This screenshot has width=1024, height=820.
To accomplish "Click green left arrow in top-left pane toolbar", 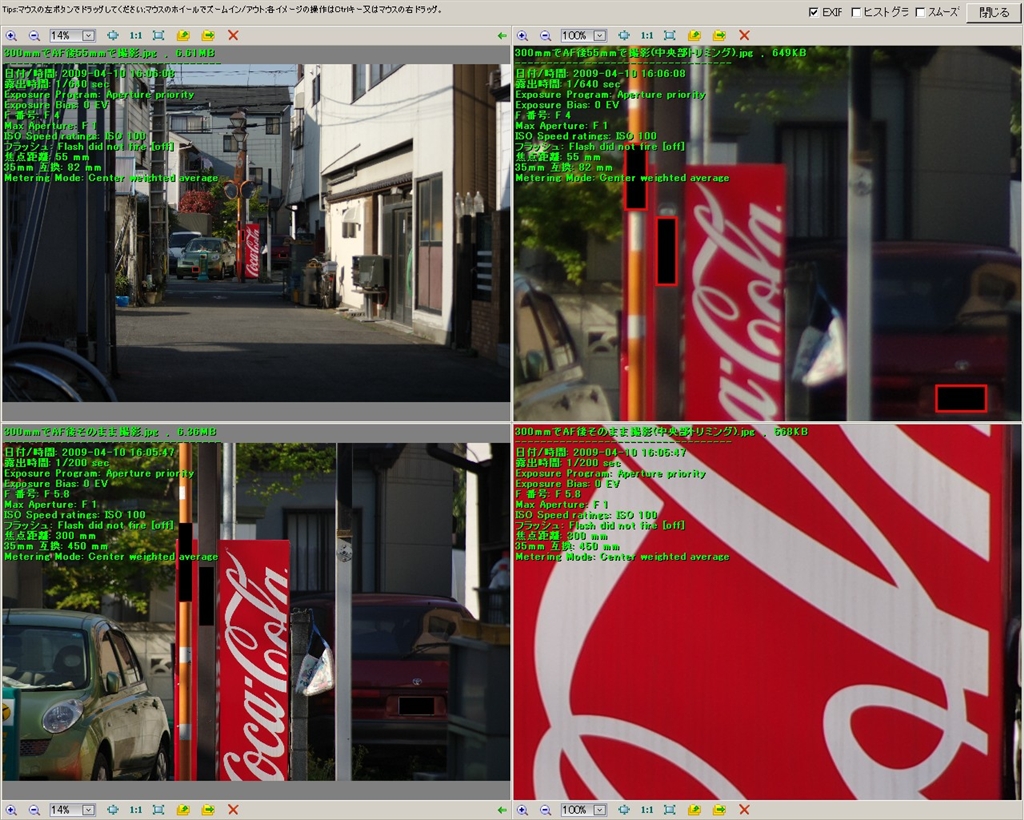I will (502, 35).
